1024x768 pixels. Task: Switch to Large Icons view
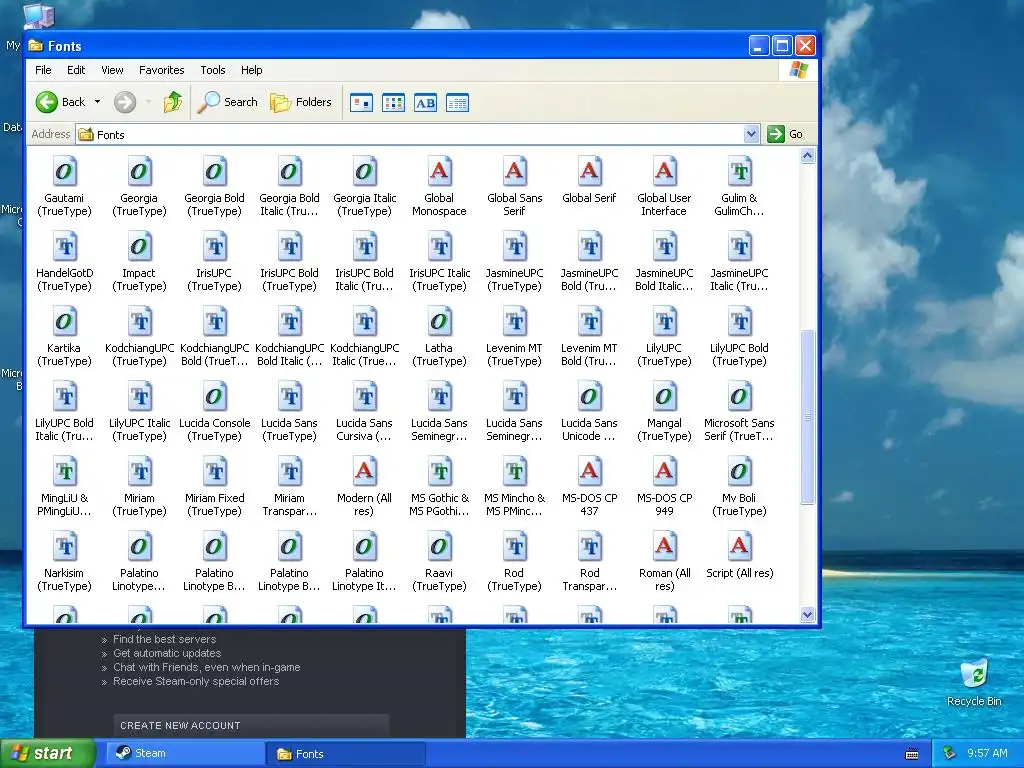[x=361, y=103]
